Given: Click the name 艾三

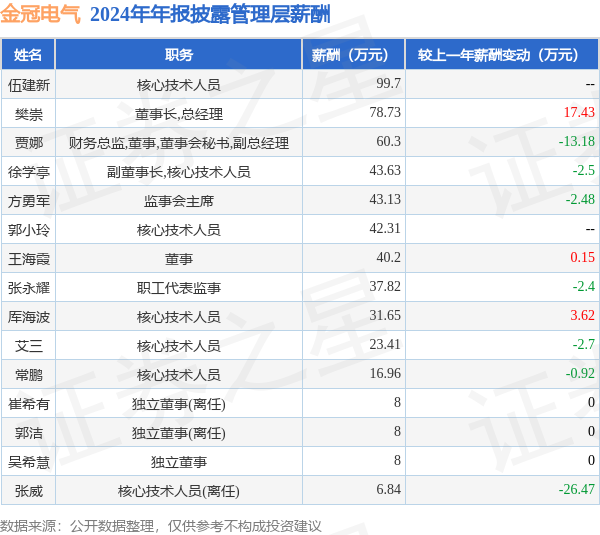Looking at the screenshot, I should pyautogui.click(x=29, y=346).
